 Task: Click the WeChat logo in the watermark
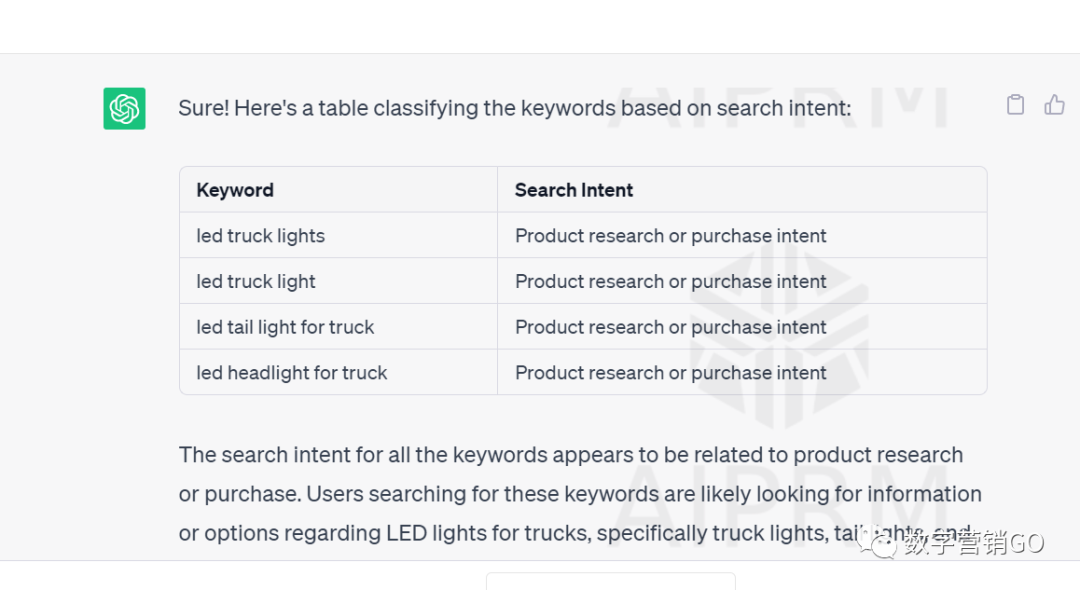(x=878, y=542)
